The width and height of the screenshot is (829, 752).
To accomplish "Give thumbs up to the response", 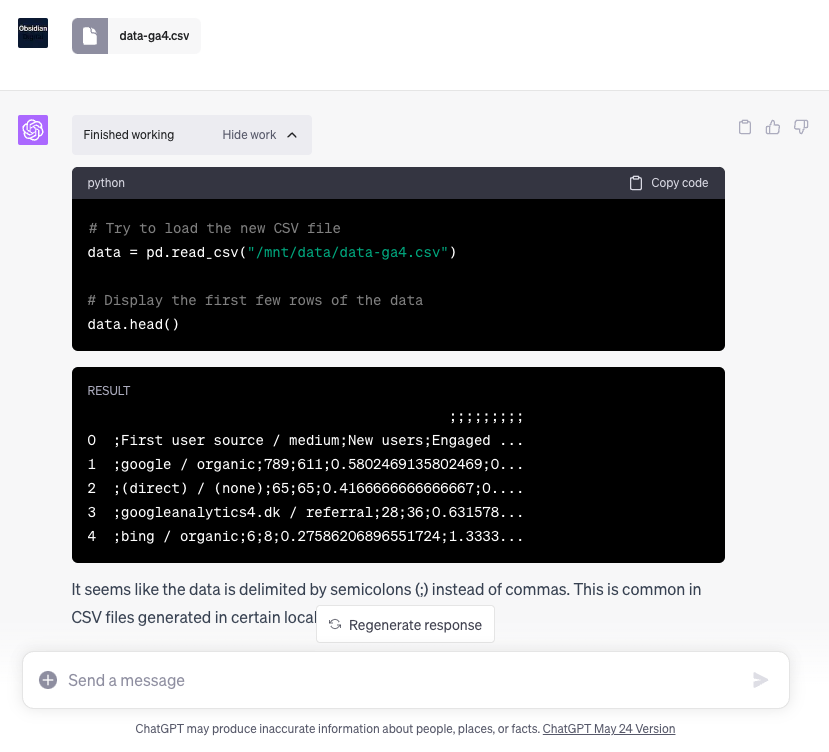I will (772, 127).
